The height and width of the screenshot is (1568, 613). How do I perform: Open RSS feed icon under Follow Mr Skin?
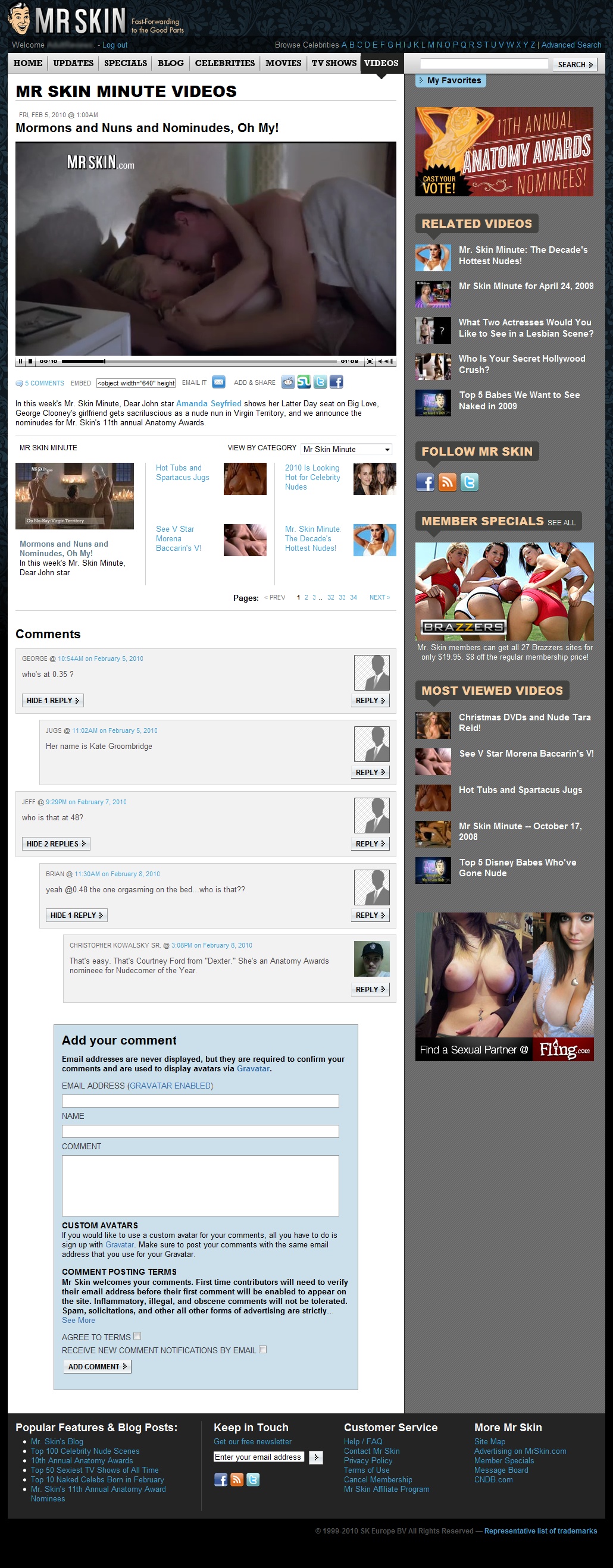point(448,482)
